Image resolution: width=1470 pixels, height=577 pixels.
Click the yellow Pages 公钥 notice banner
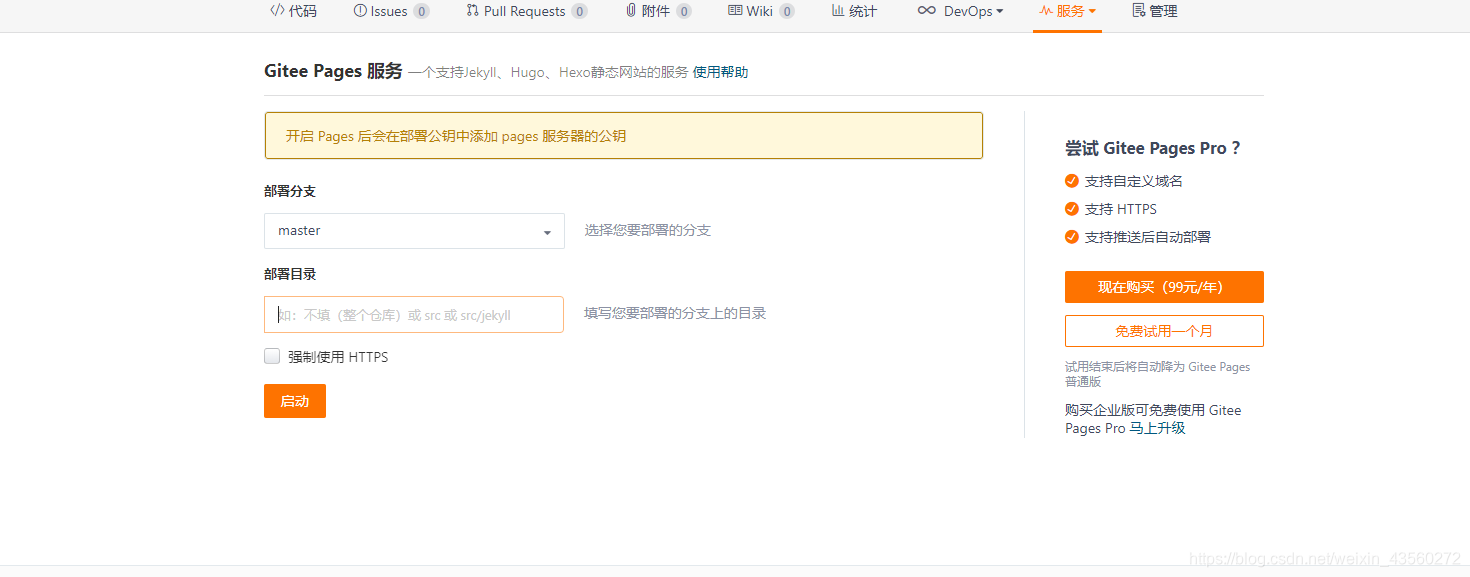click(624, 136)
